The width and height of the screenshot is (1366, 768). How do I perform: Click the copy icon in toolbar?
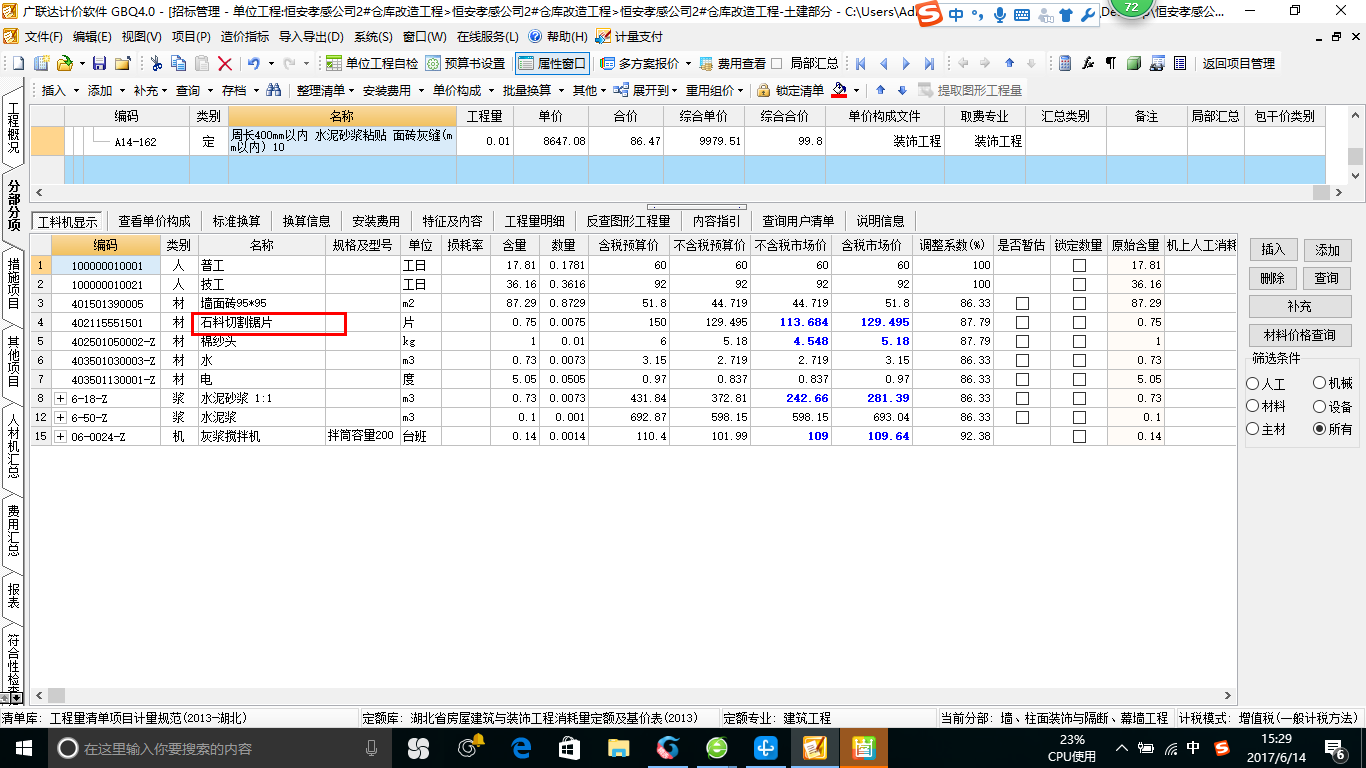coord(179,63)
